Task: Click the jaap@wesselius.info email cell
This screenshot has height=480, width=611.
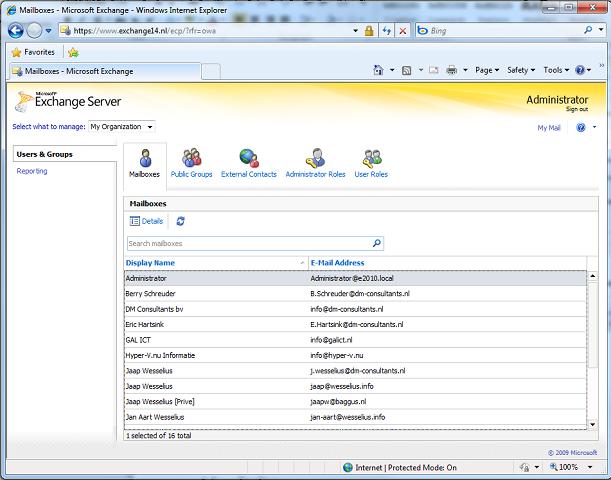Action: click(x=342, y=386)
